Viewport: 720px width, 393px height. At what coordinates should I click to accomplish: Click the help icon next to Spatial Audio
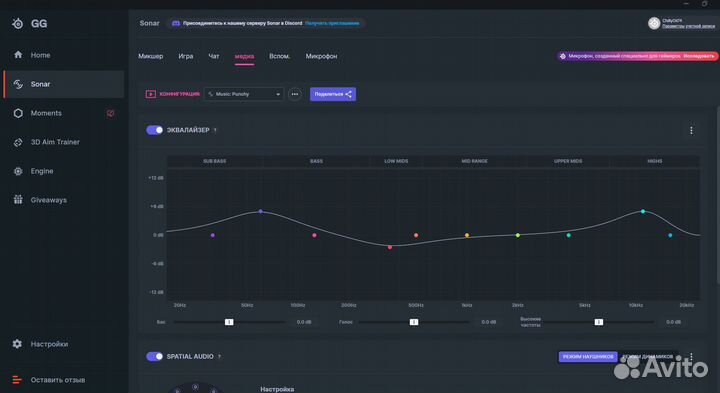tap(219, 357)
